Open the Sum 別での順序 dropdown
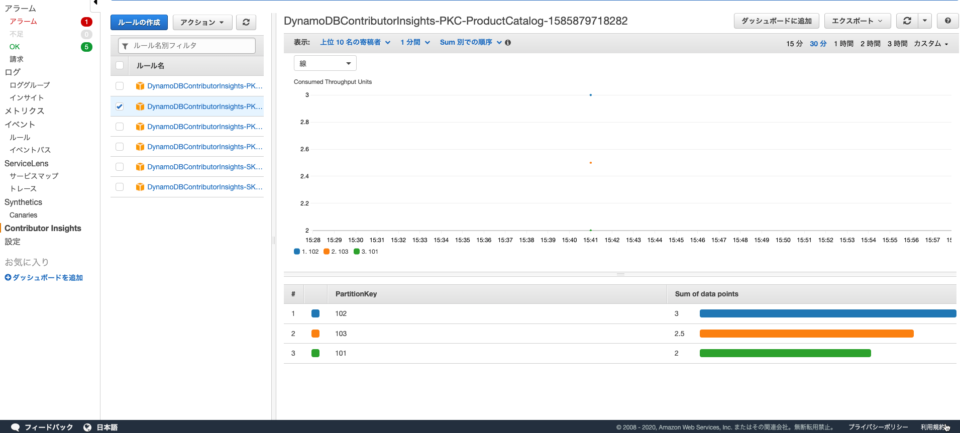Viewport: 960px width, 433px height. 471,43
